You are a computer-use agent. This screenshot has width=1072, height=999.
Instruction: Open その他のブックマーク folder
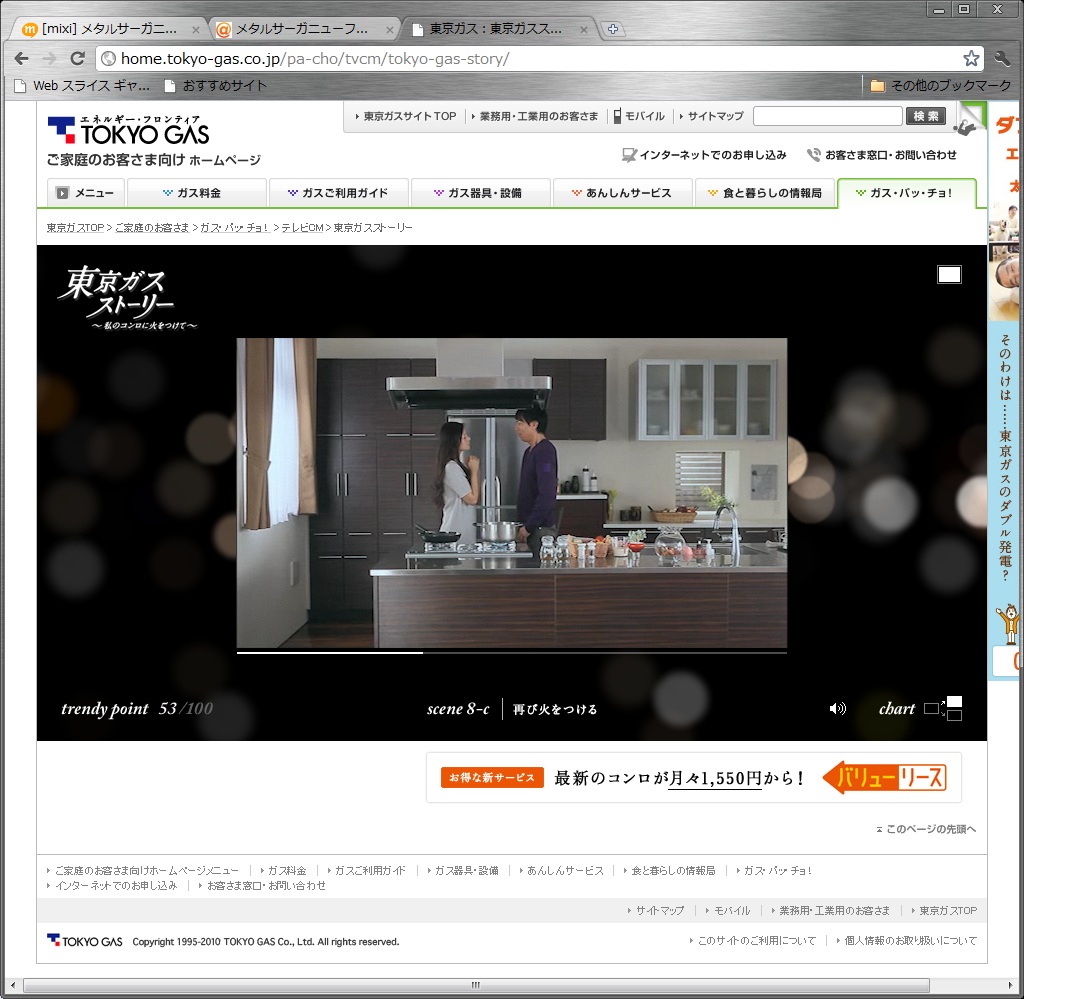click(941, 85)
